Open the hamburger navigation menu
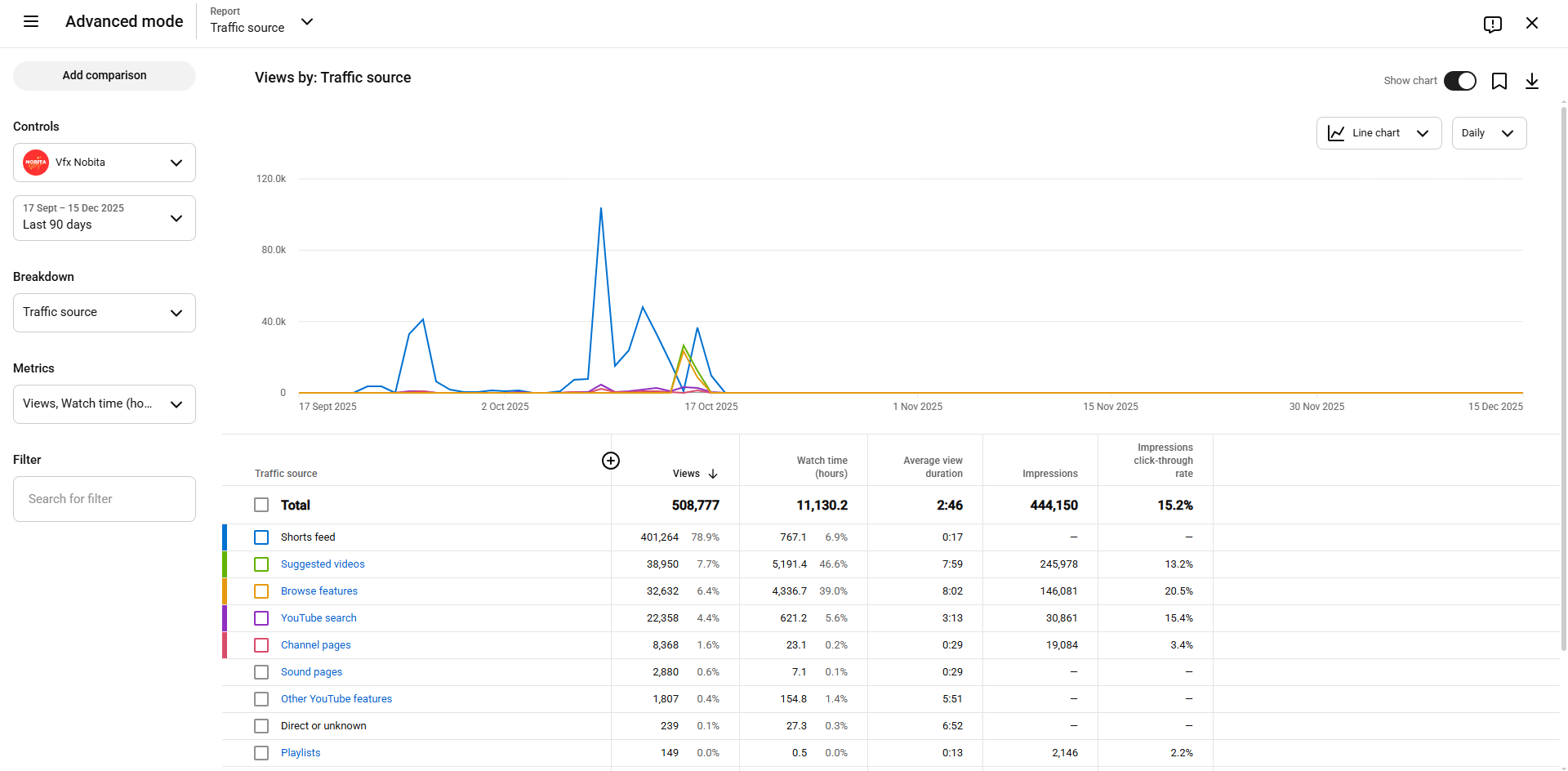The width and height of the screenshot is (1568, 771). (31, 22)
